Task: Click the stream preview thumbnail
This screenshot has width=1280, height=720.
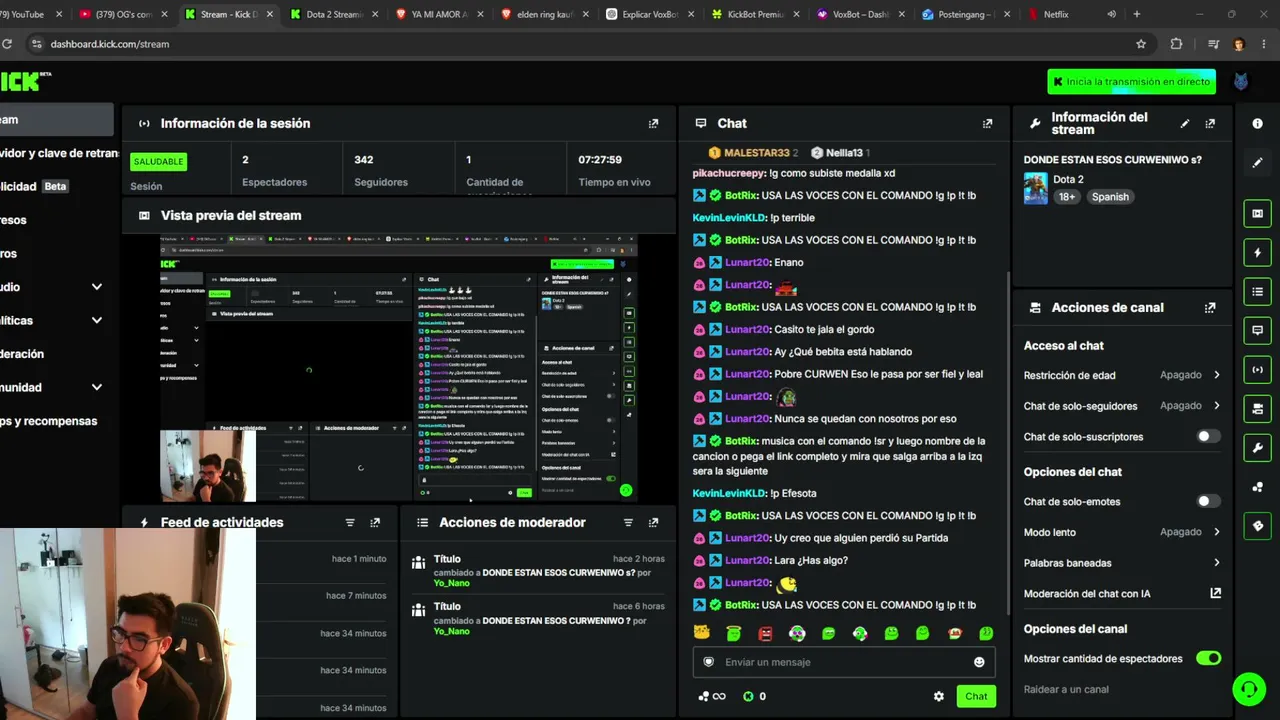Action: coord(398,368)
